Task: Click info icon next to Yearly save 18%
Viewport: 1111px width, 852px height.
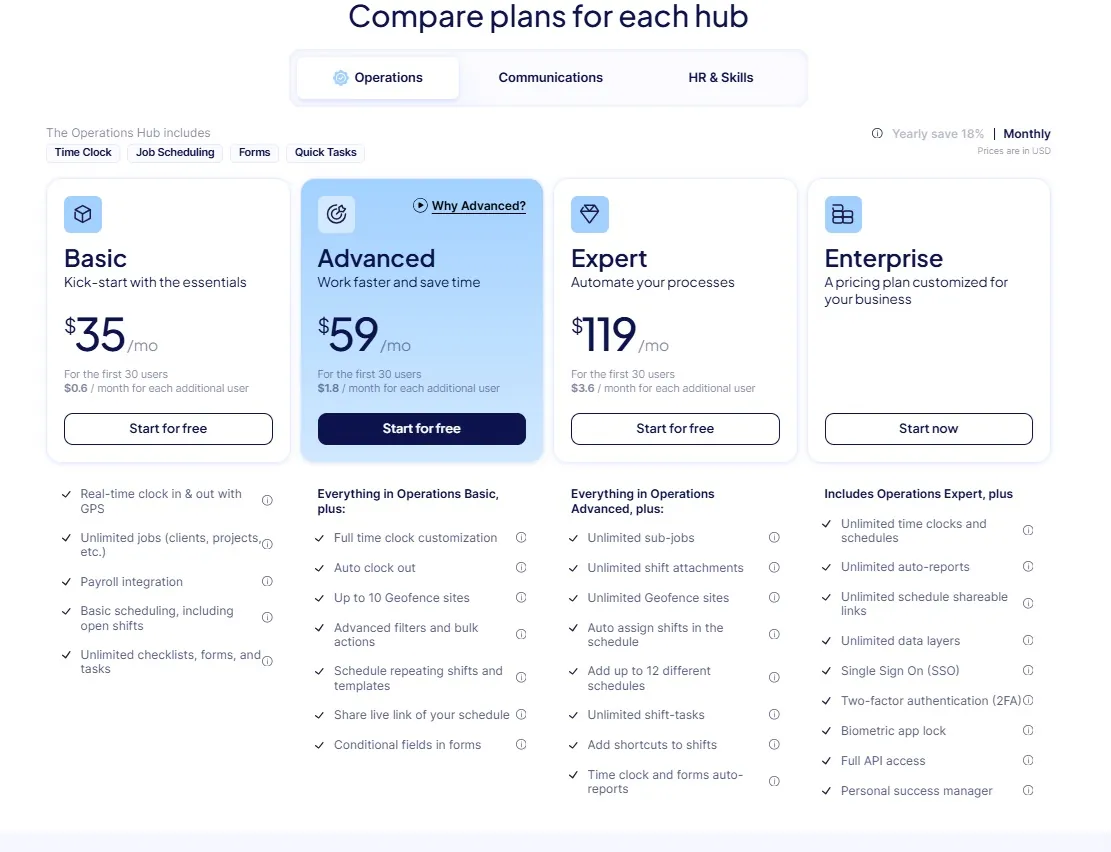Action: point(877,134)
